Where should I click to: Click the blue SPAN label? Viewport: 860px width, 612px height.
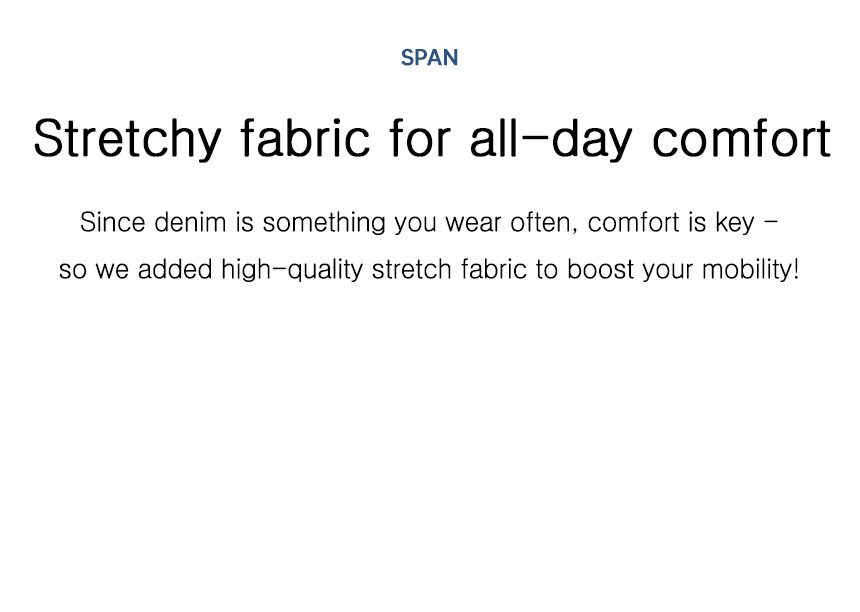[429, 58]
